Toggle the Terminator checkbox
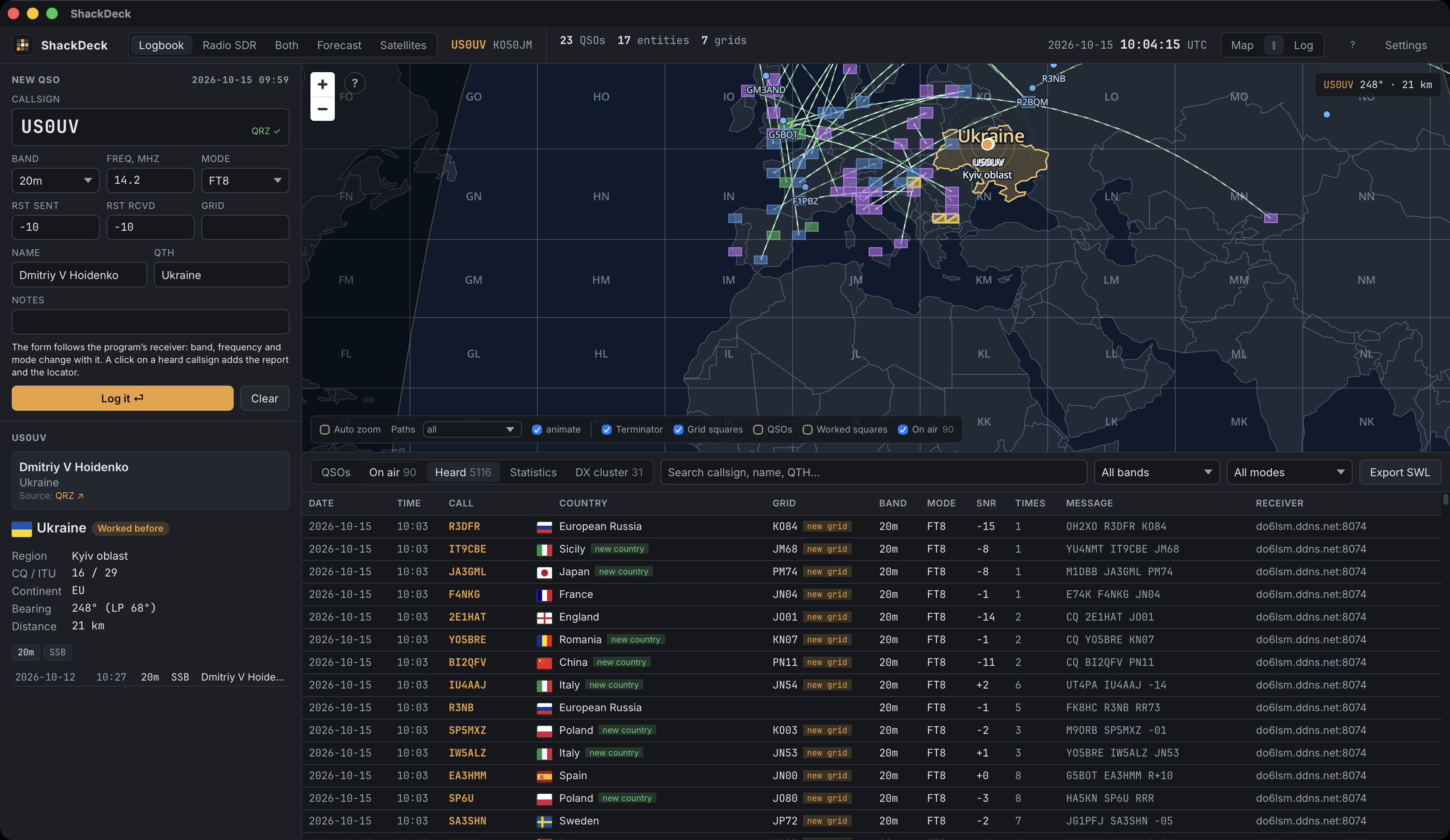The image size is (1450, 840). pyautogui.click(x=606, y=430)
